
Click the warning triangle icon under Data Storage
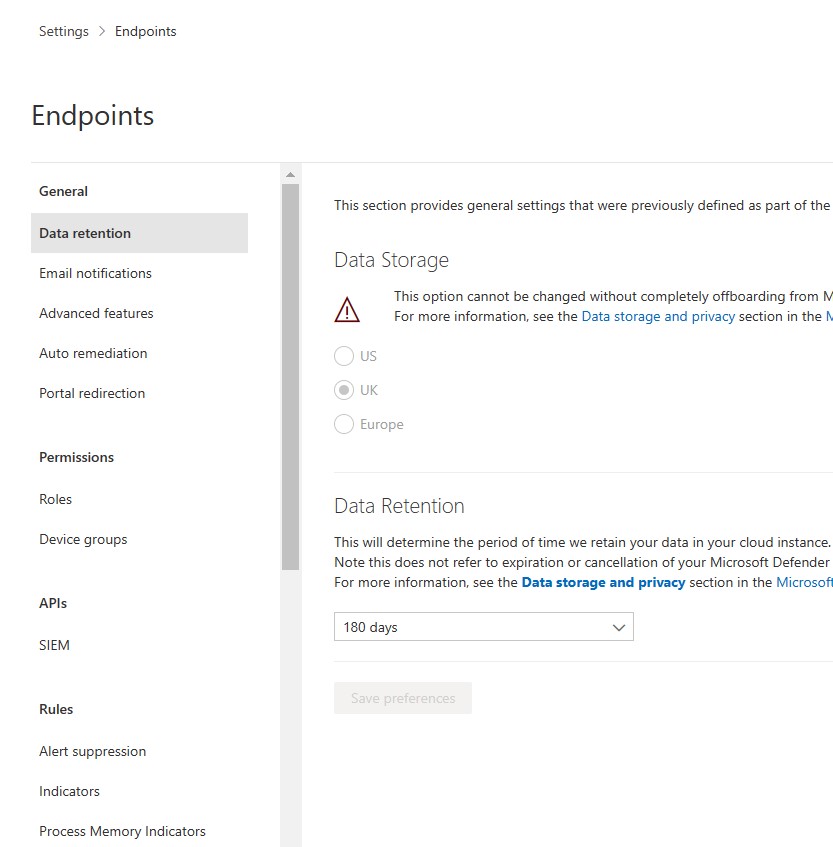(x=347, y=310)
